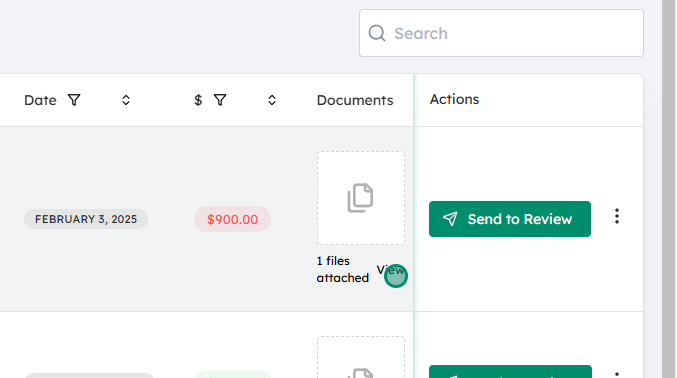The width and height of the screenshot is (677, 378).
Task: Click the Date column header label
Action: [x=40, y=100]
